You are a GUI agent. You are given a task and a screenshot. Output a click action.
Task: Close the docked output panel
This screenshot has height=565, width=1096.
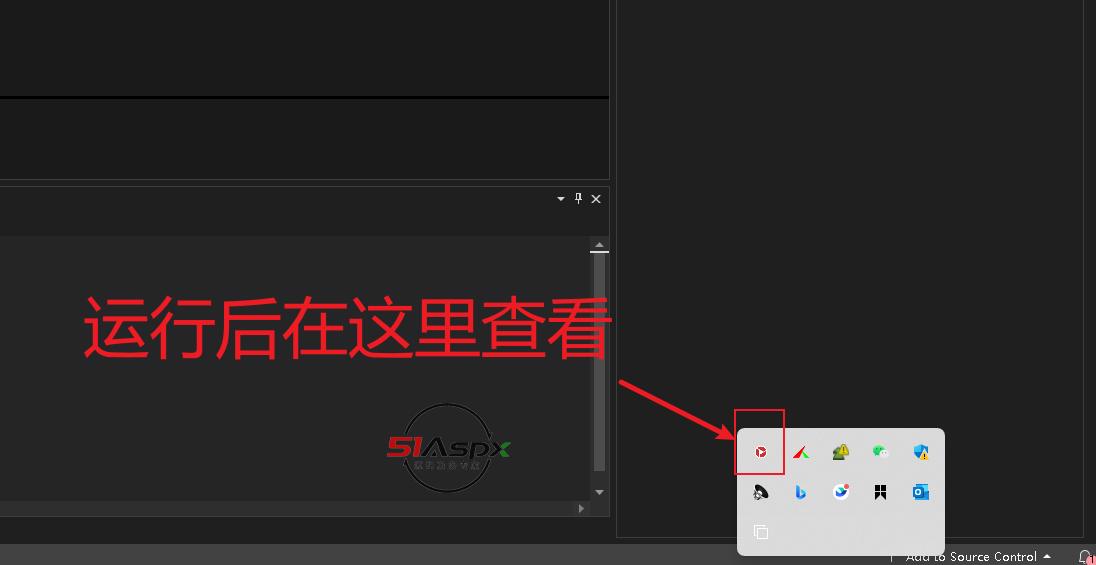(596, 199)
